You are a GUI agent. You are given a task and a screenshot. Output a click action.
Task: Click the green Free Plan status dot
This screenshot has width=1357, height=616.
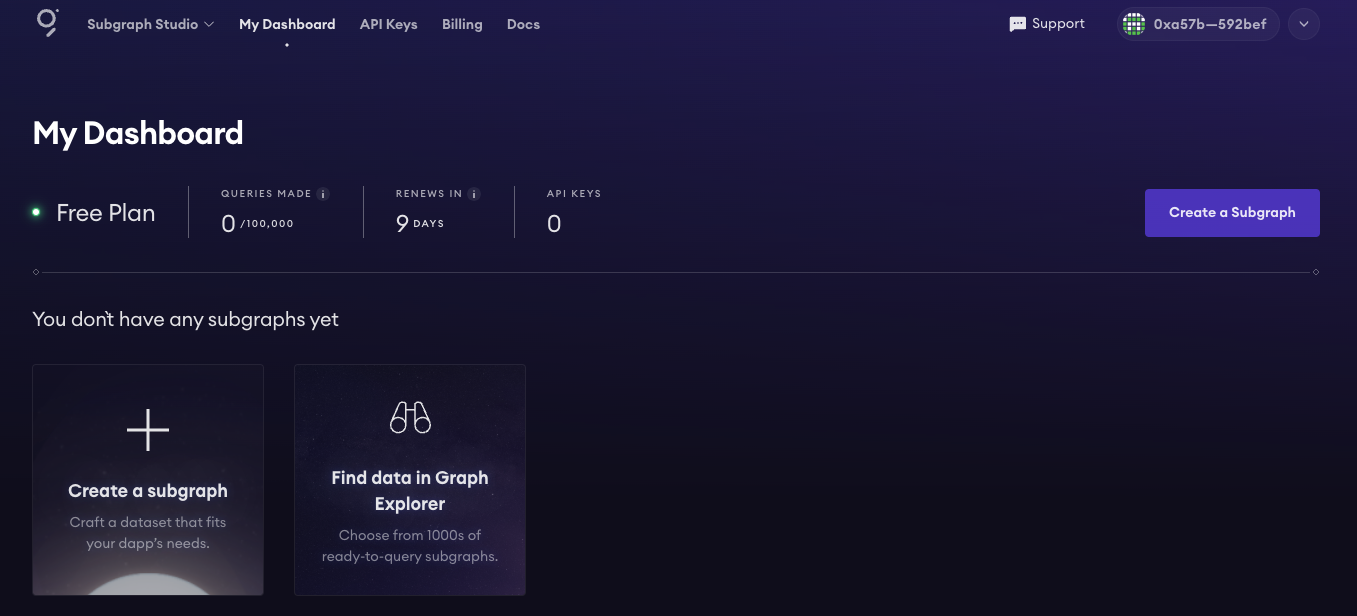pyautogui.click(x=36, y=212)
